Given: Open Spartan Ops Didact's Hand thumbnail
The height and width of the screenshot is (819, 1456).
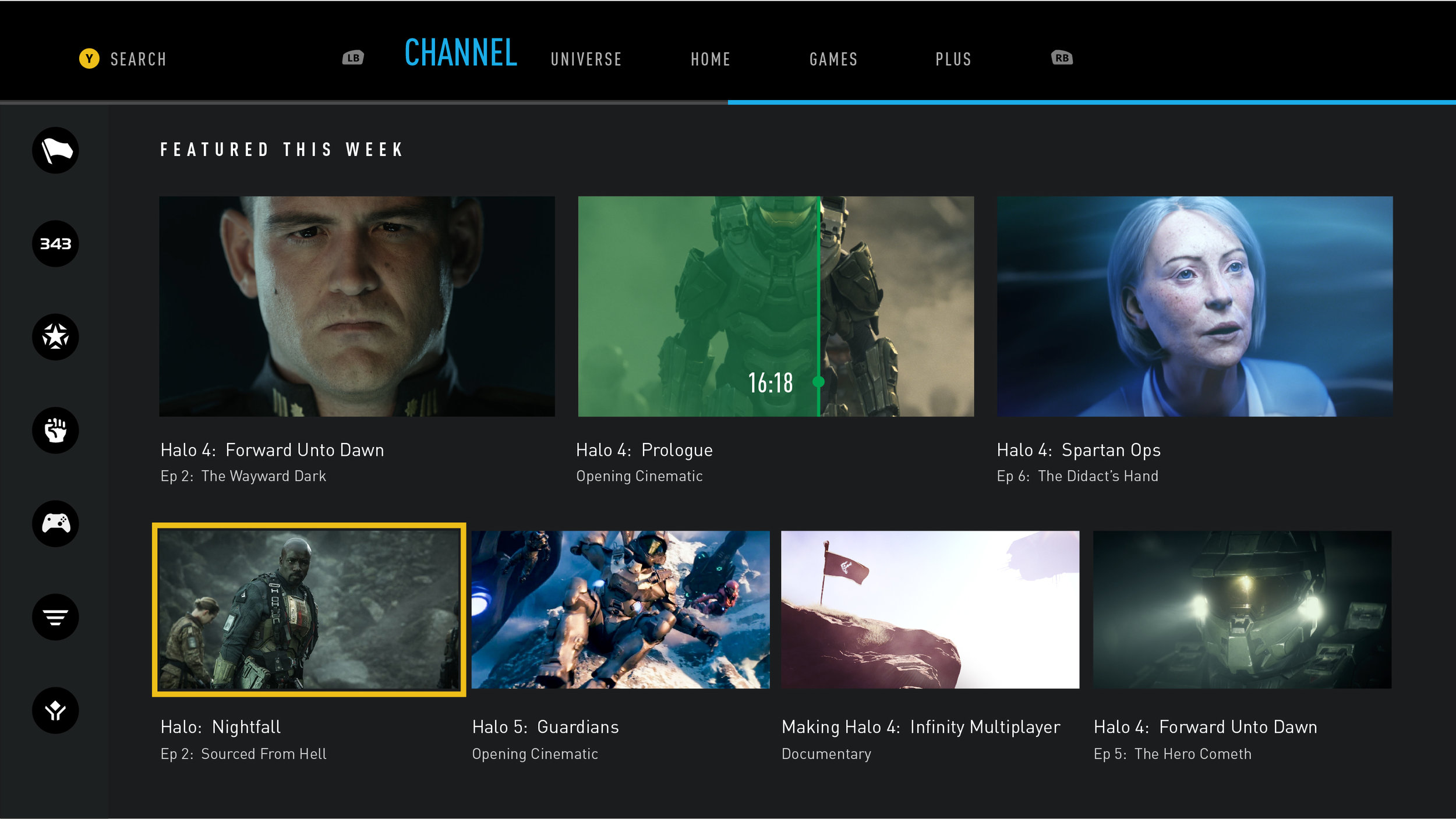Looking at the screenshot, I should pos(1195,306).
